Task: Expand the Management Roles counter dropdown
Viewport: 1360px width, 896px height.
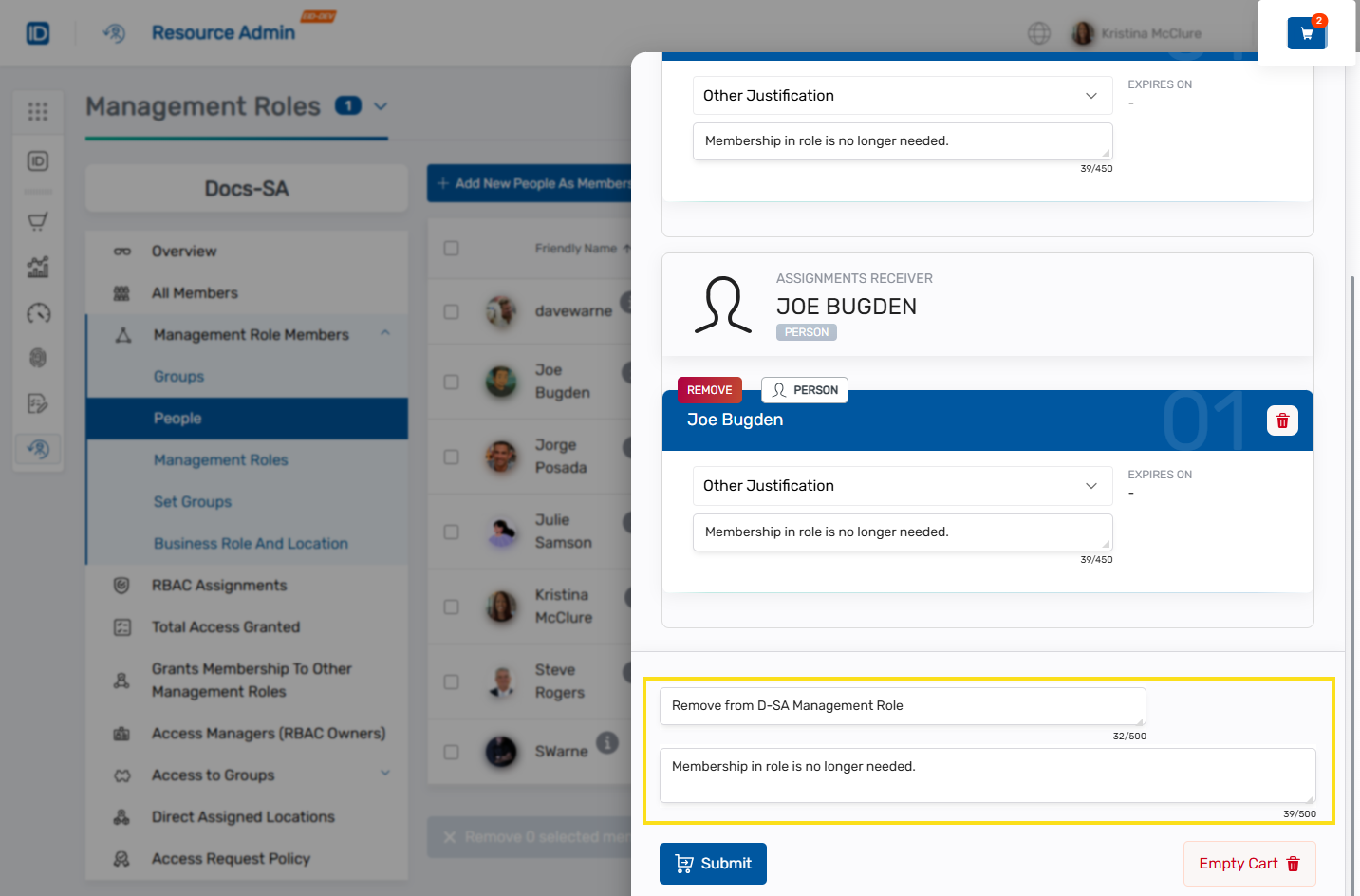Action: (379, 107)
